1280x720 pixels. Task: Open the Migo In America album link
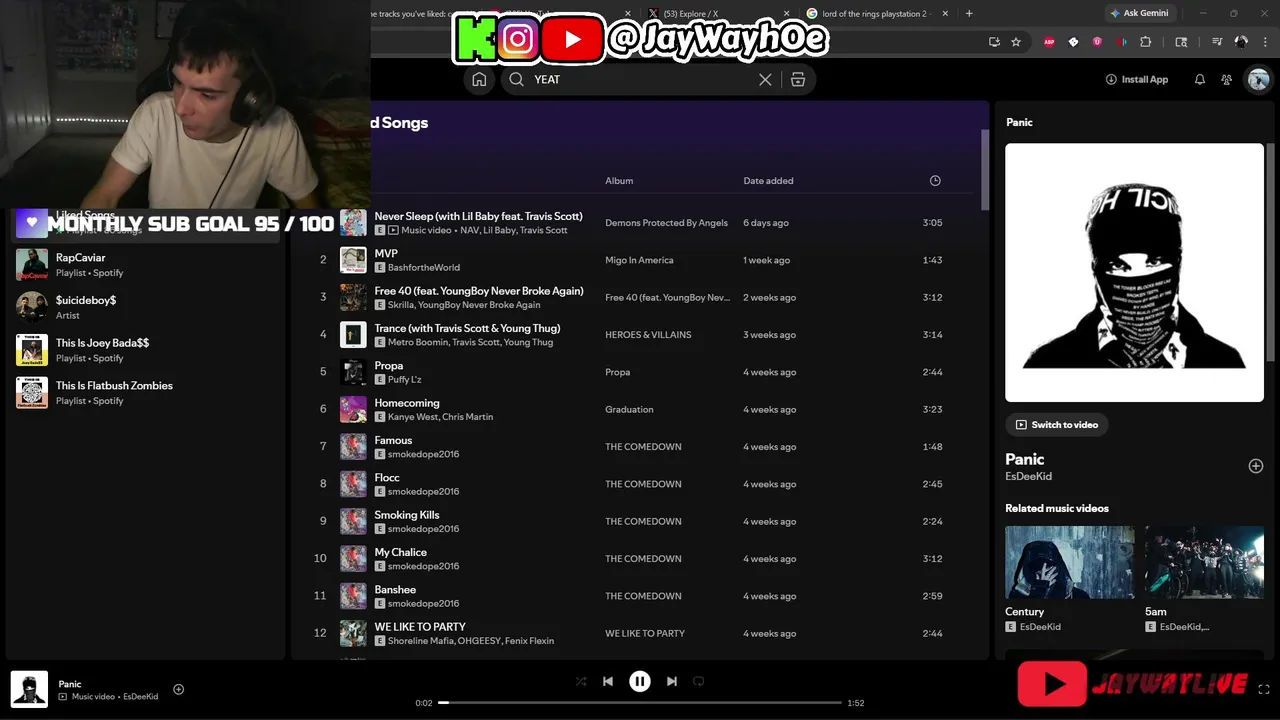pos(639,260)
